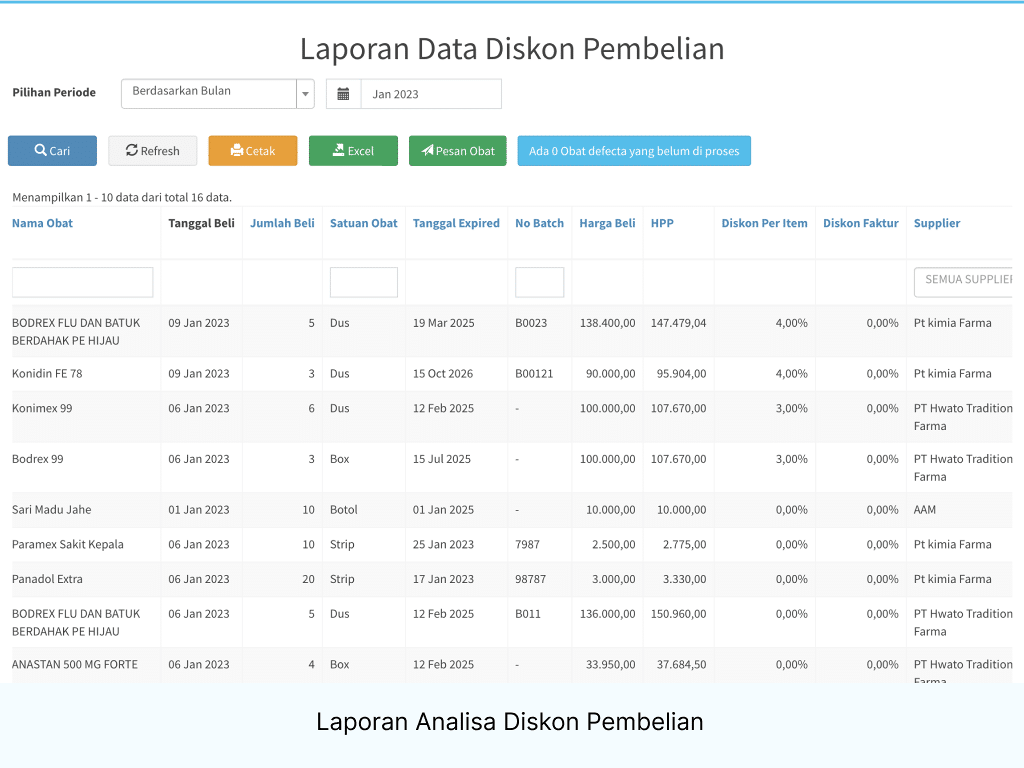The width and height of the screenshot is (1024, 768).
Task: Click the Tanggal Beli column header
Action: point(201,223)
